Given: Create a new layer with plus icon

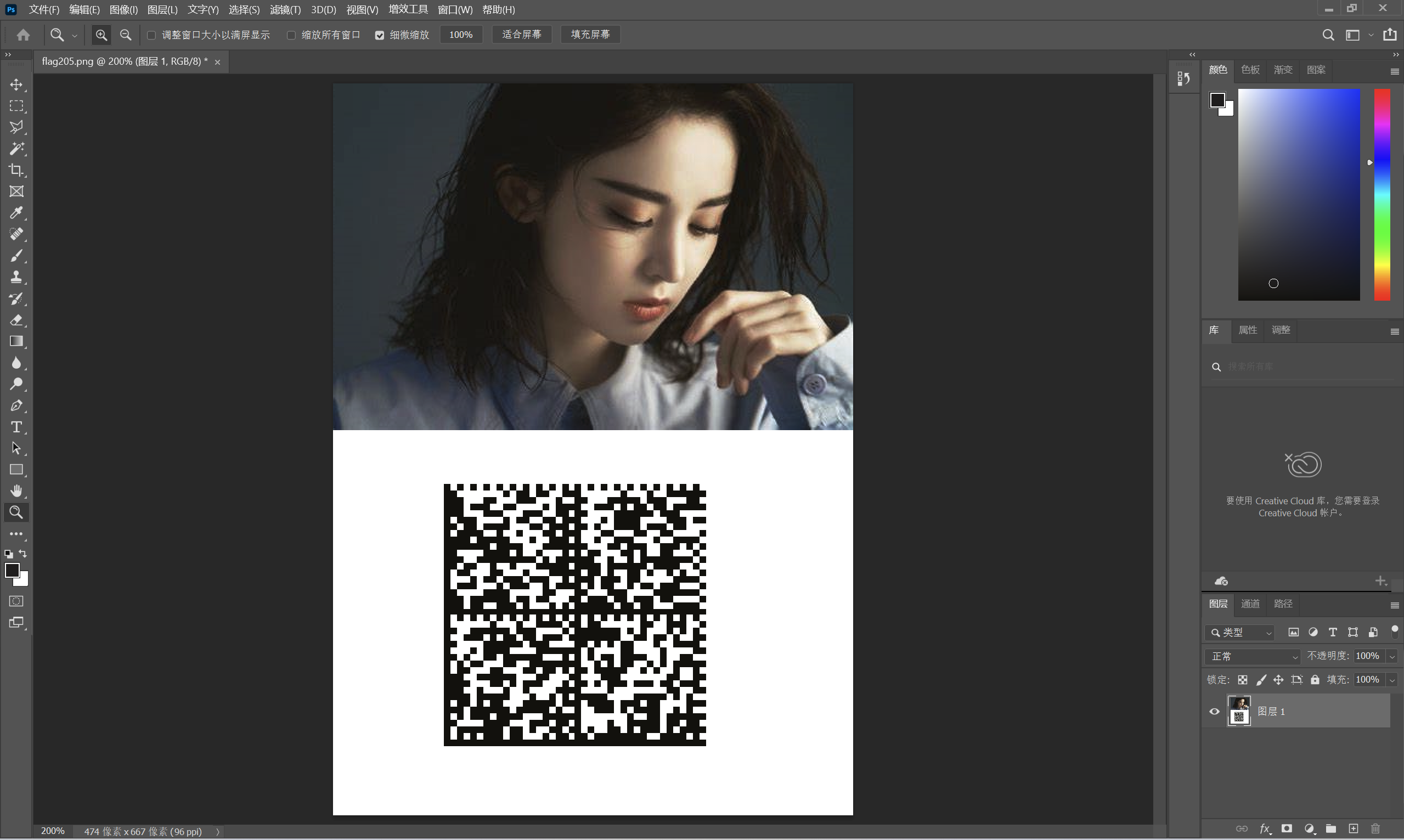Looking at the screenshot, I should (x=1353, y=828).
